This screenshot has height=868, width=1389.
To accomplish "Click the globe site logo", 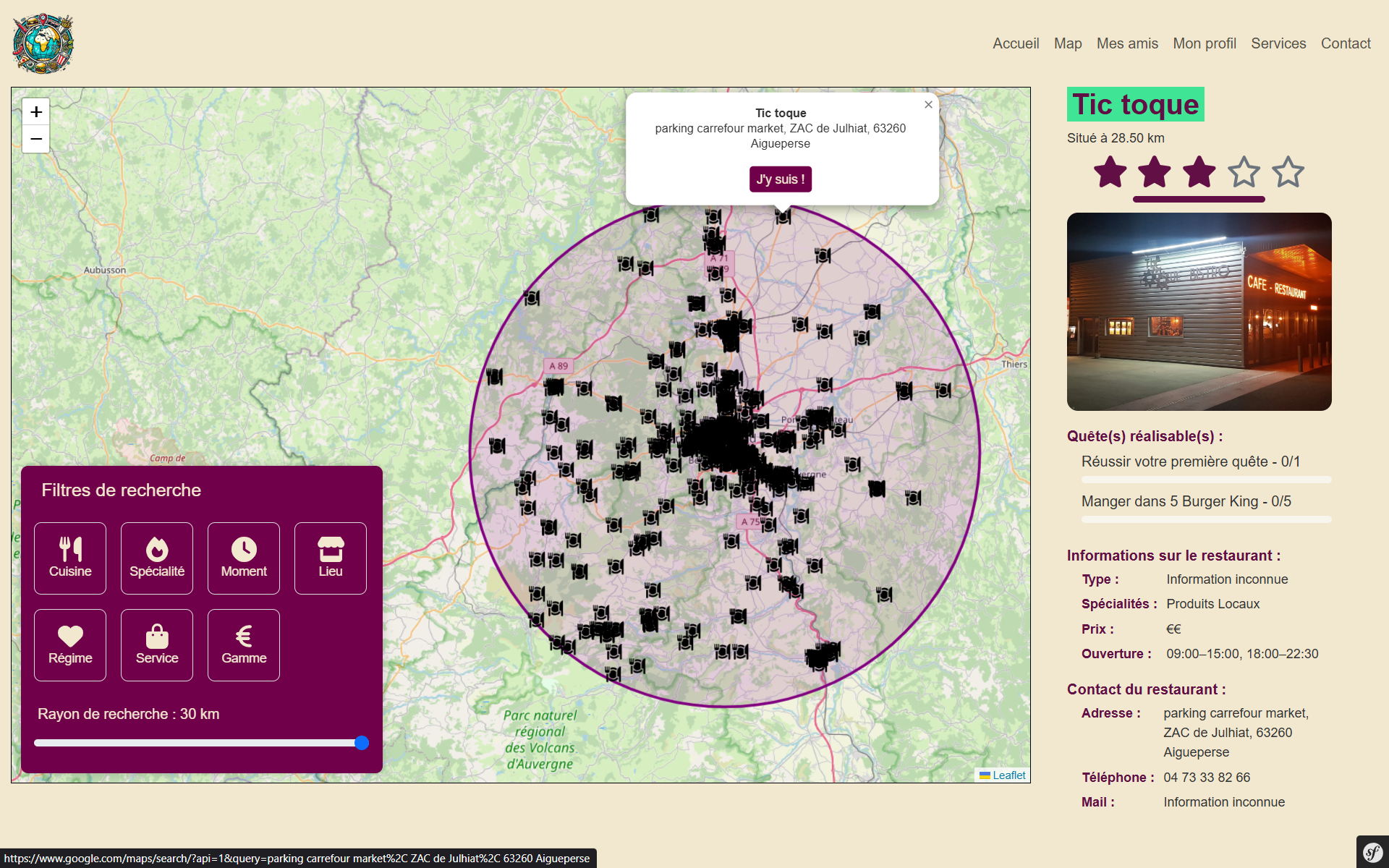I will pos(43,43).
